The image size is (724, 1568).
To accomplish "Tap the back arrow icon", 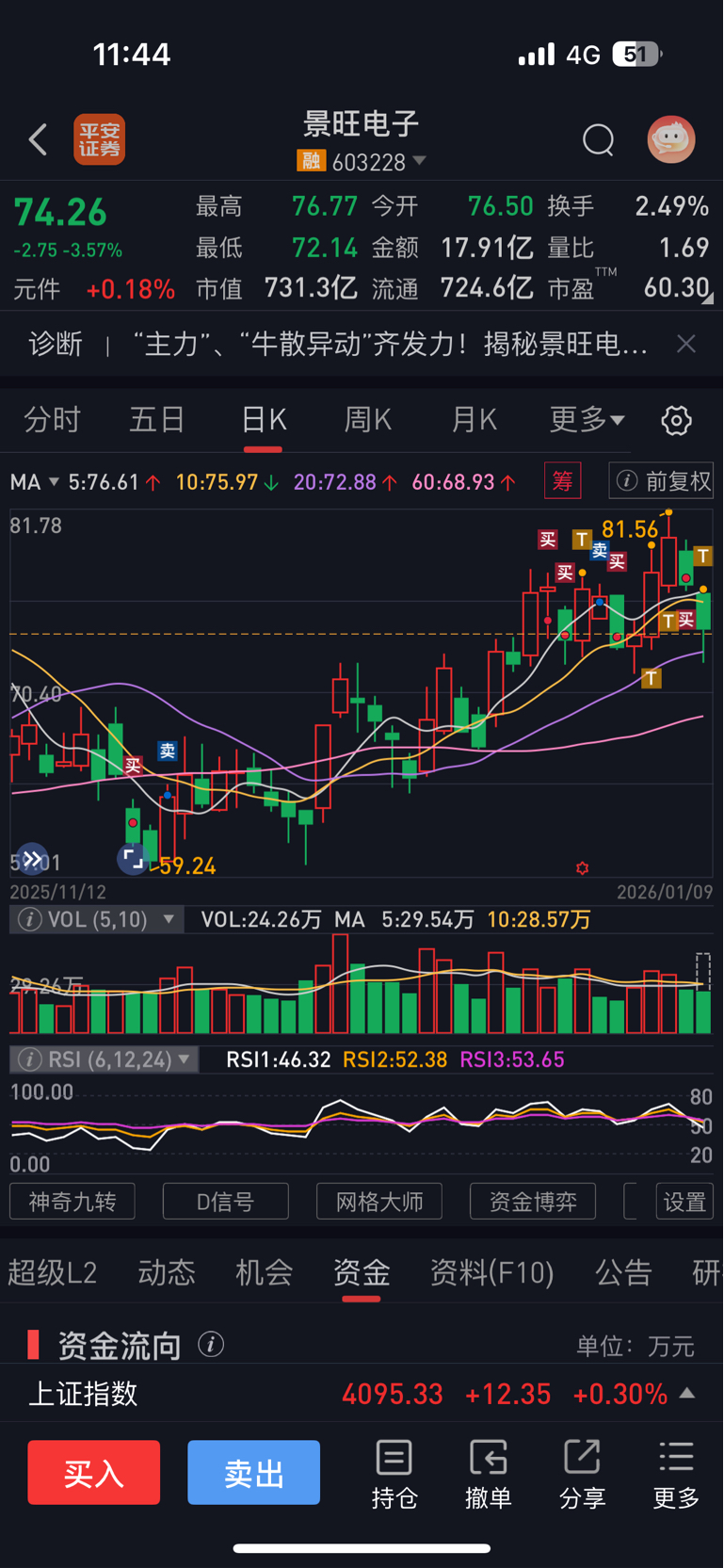I will [x=38, y=139].
